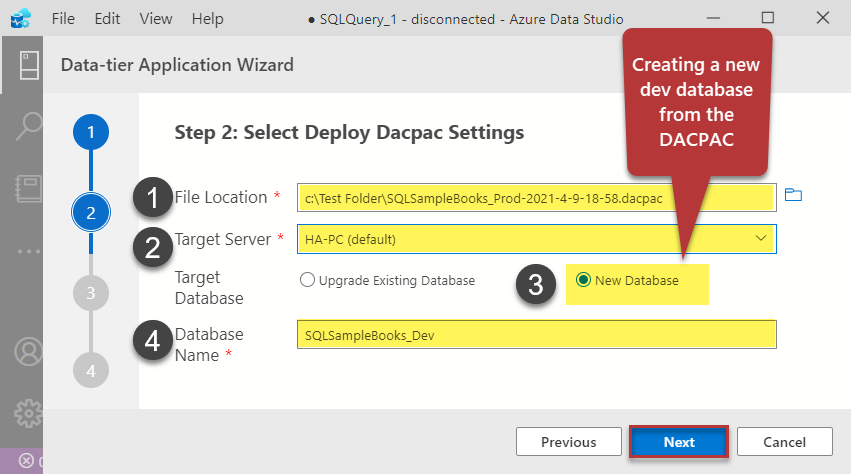Screen dimensions: 851x474
Task: Expand the Target Server dropdown
Action: click(x=762, y=238)
